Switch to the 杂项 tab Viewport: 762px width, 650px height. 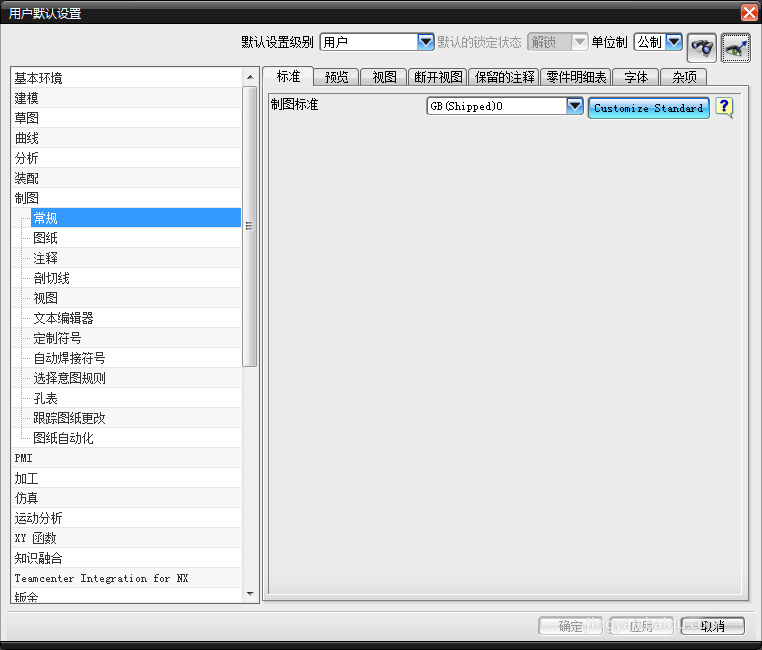point(684,77)
